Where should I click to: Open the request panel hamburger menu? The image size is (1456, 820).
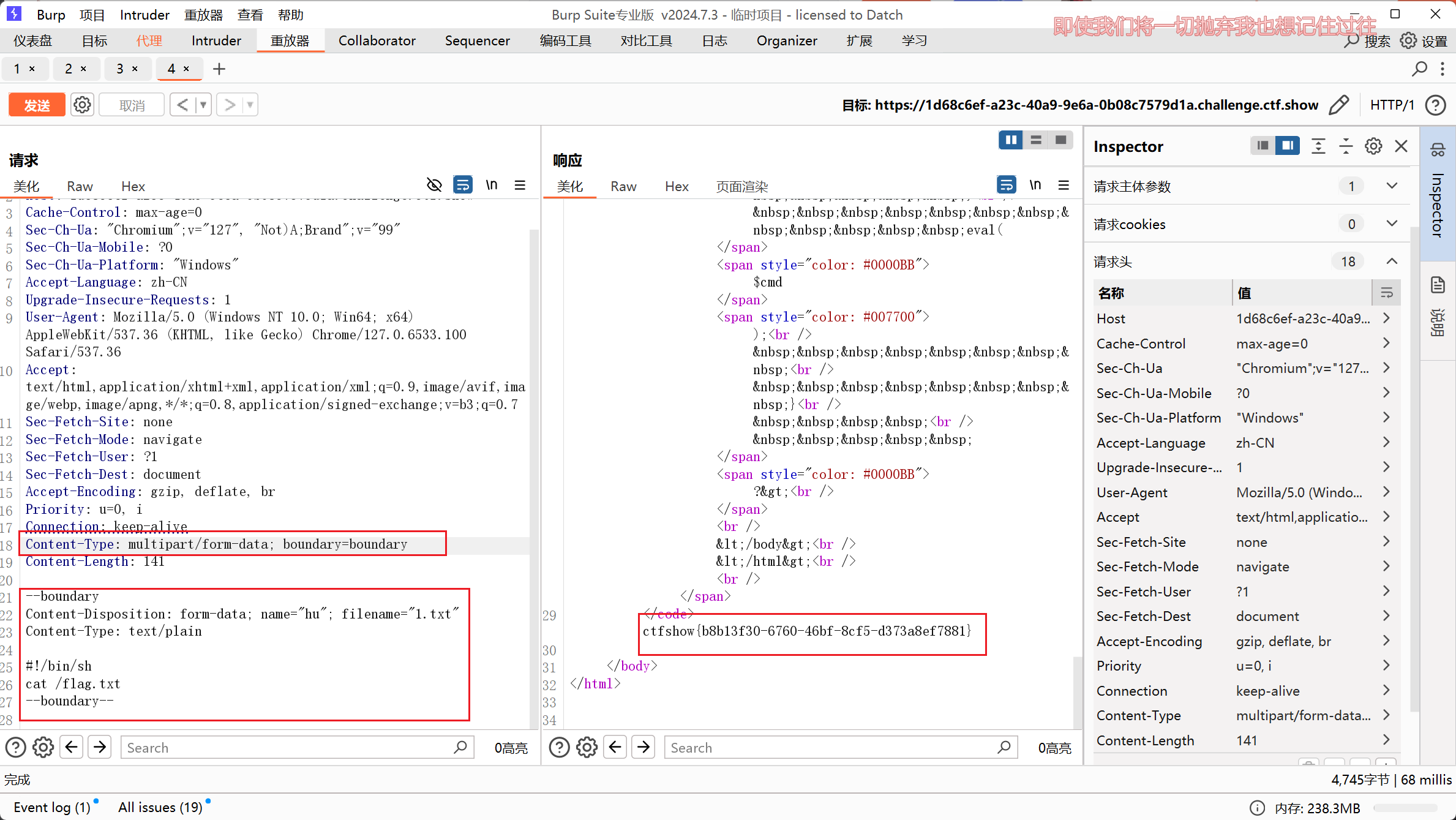520,185
